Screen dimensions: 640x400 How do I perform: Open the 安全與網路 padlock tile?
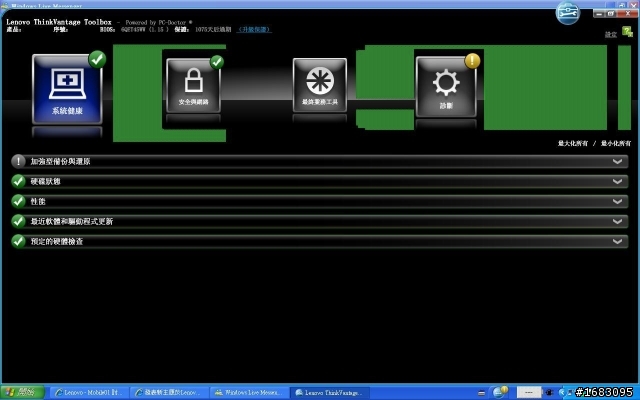[193, 86]
